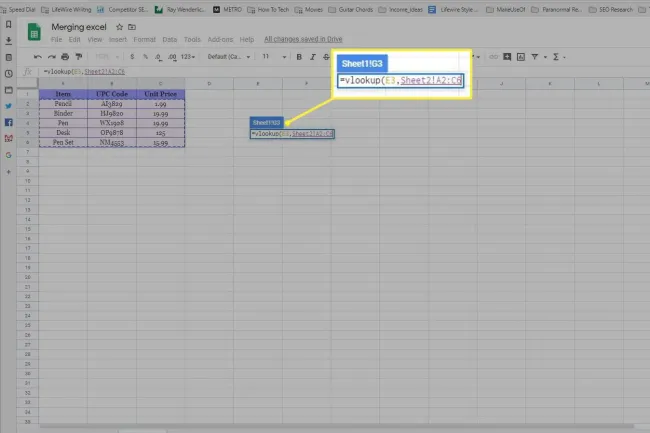The height and width of the screenshot is (433, 650).
Task: Open the SEO Research bookmark folder
Action: [x=611, y=9]
